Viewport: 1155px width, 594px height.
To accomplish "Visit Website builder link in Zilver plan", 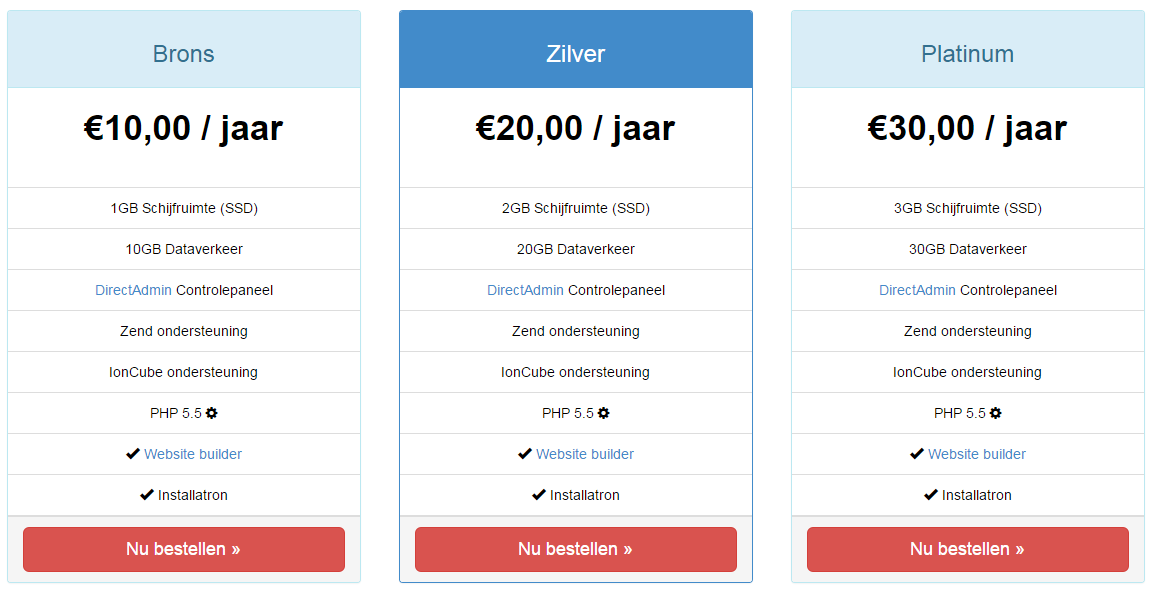I will tap(585, 454).
